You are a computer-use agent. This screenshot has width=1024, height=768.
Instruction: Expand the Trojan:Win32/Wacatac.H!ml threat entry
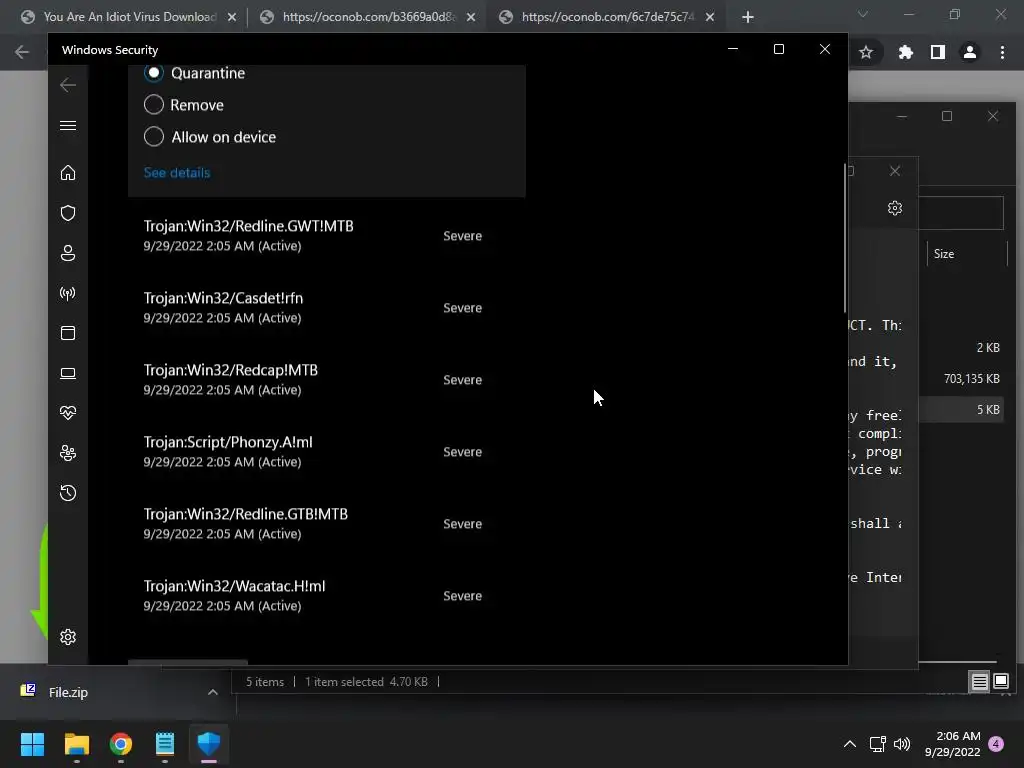click(x=327, y=596)
